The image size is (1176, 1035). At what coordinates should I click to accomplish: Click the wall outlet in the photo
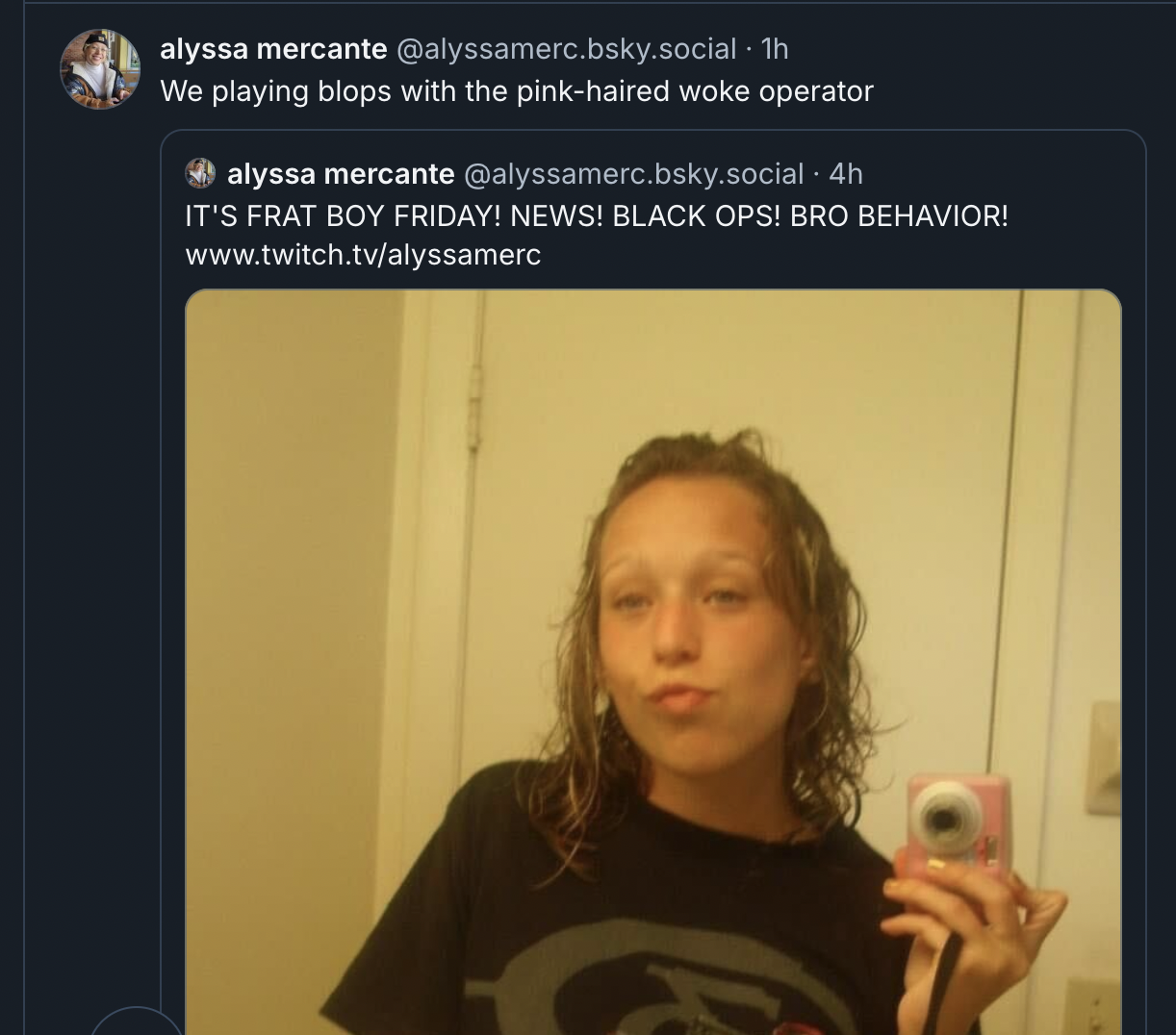[1094, 1006]
